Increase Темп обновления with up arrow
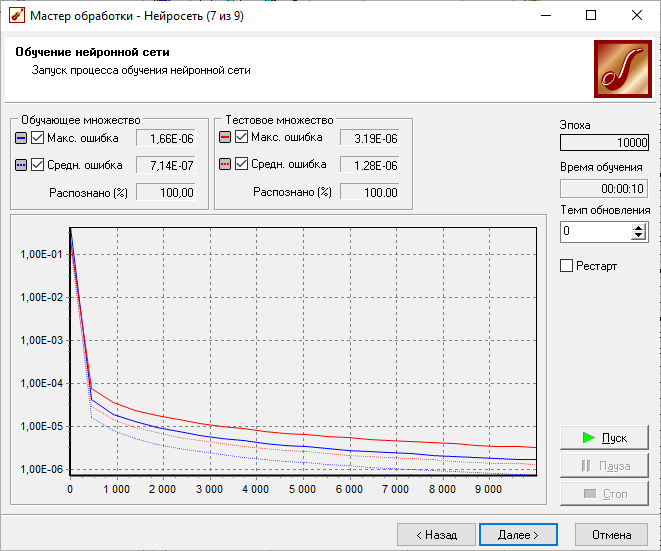The width and height of the screenshot is (661, 551). coord(639,228)
